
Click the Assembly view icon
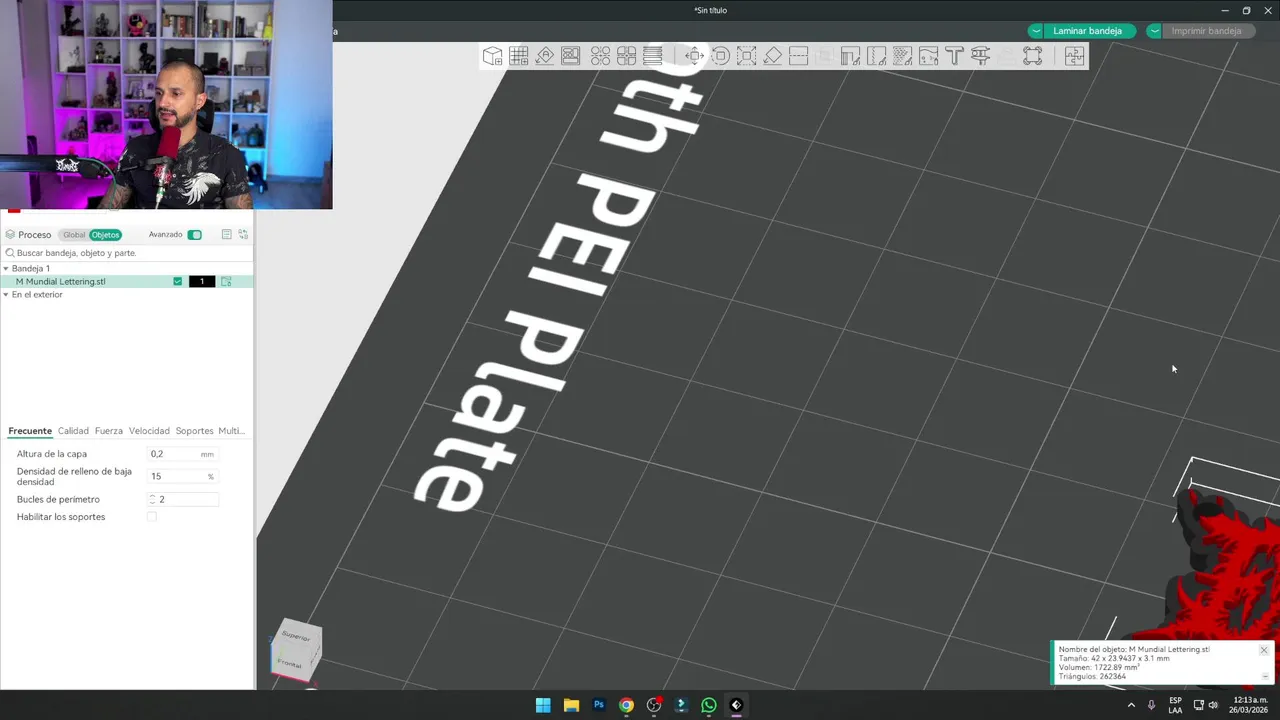coord(1032,57)
